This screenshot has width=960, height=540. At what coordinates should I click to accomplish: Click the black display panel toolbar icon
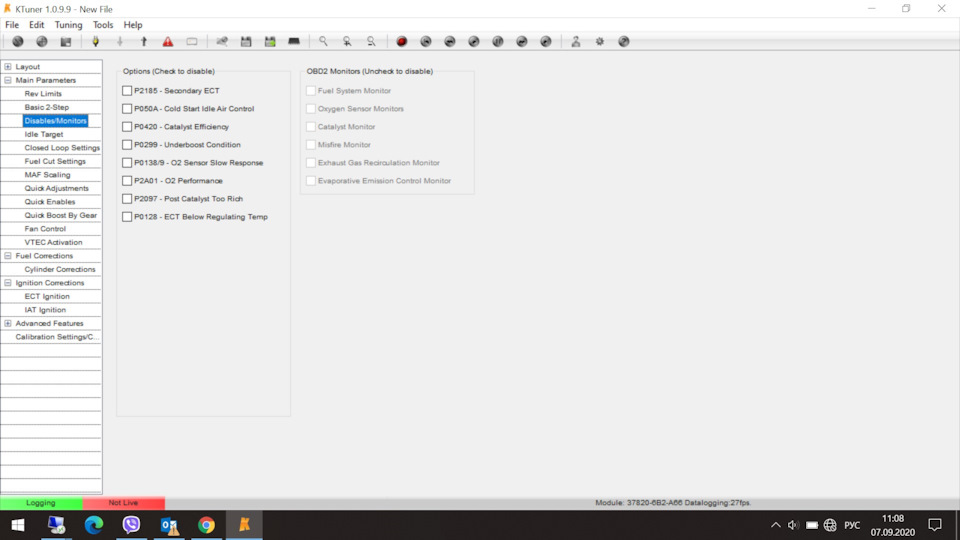coord(294,42)
